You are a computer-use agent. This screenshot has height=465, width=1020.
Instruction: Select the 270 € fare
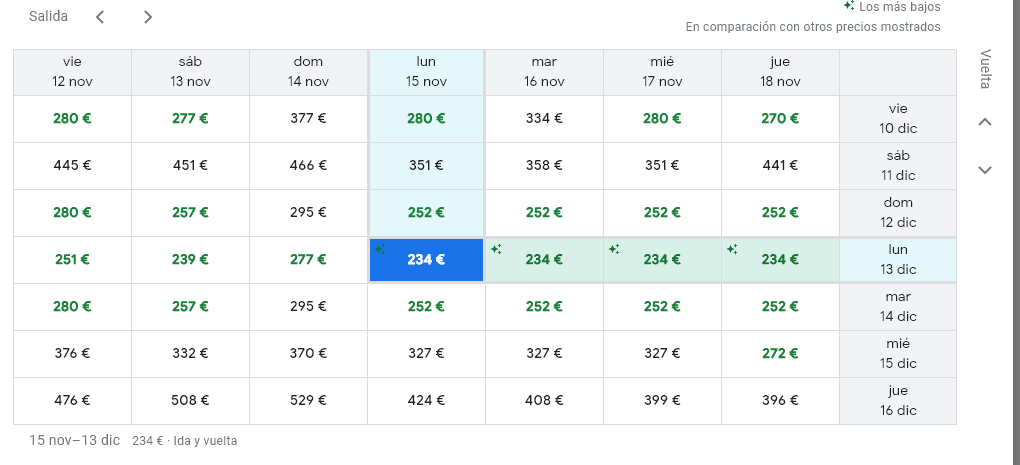pyautogui.click(x=780, y=119)
